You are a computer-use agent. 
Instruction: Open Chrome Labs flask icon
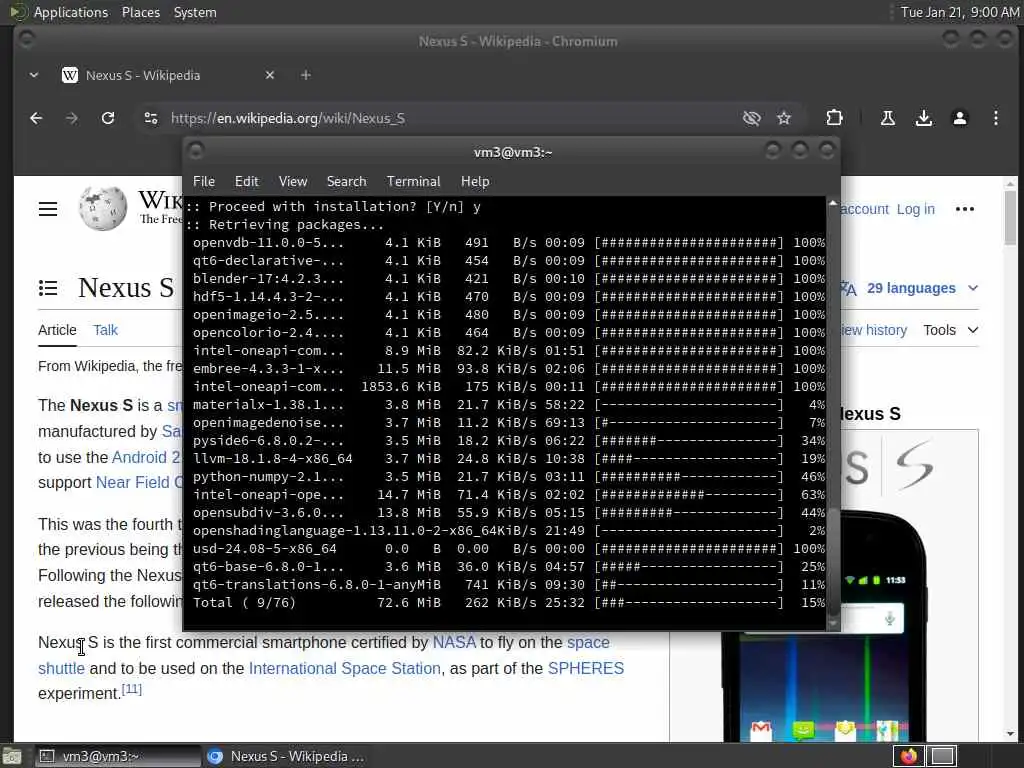point(888,118)
